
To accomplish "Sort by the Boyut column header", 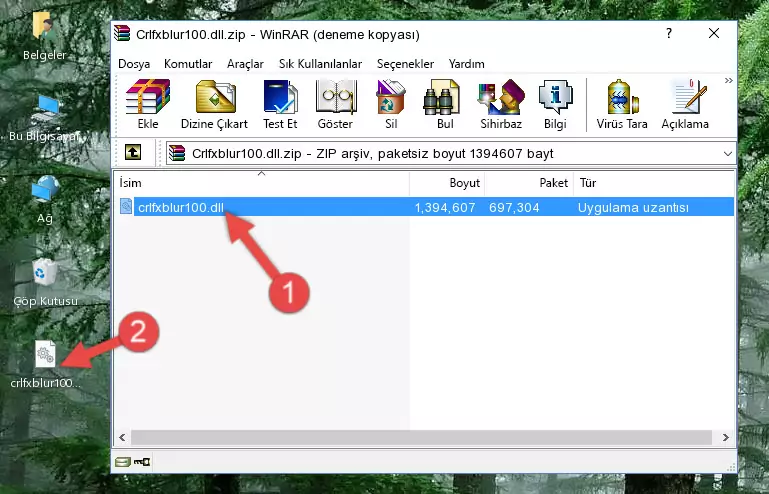I will 447,183.
